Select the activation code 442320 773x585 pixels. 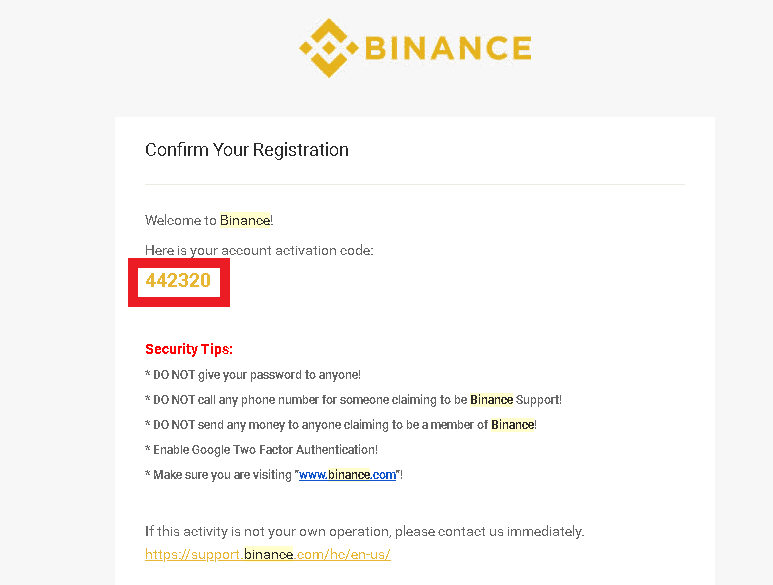178,280
